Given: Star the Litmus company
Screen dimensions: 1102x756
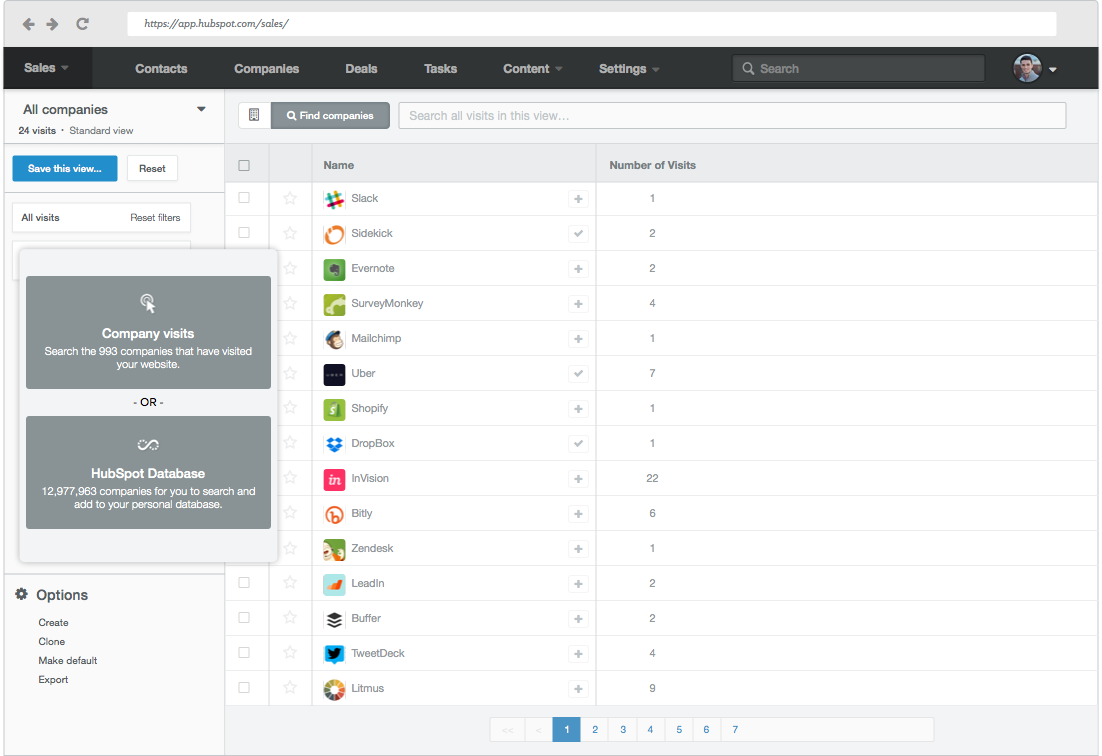Looking at the screenshot, I should [290, 688].
